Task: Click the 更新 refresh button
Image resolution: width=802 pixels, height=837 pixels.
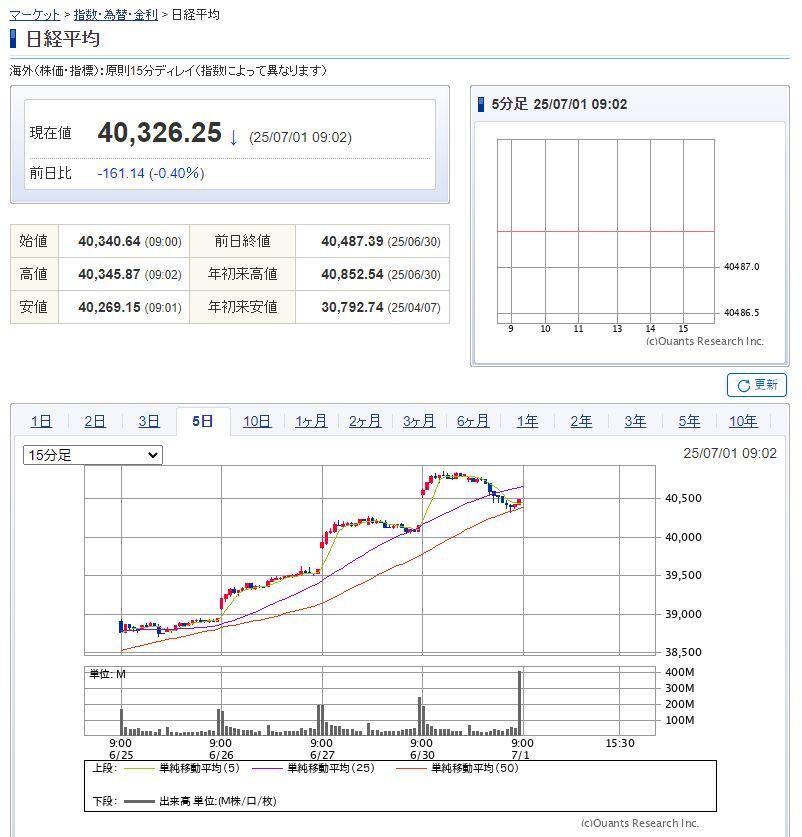Action: tap(757, 385)
